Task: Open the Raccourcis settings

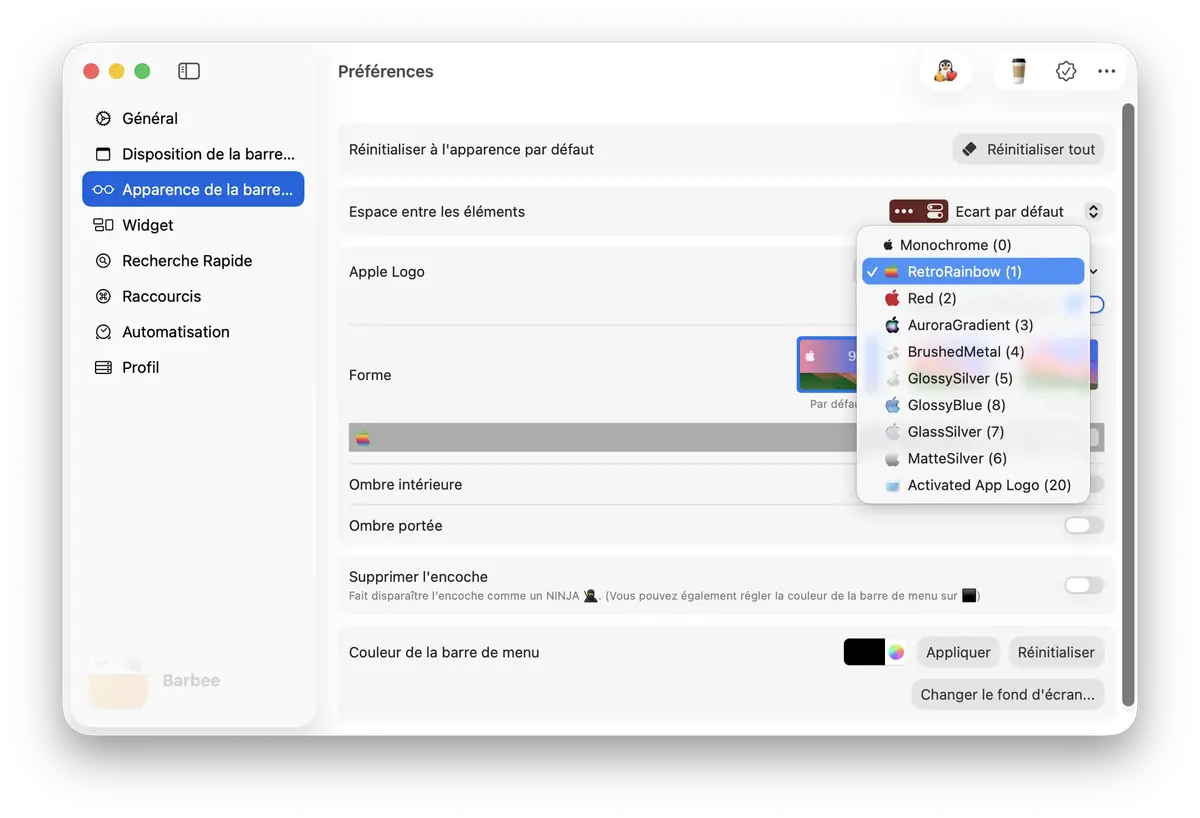Action: (160, 296)
